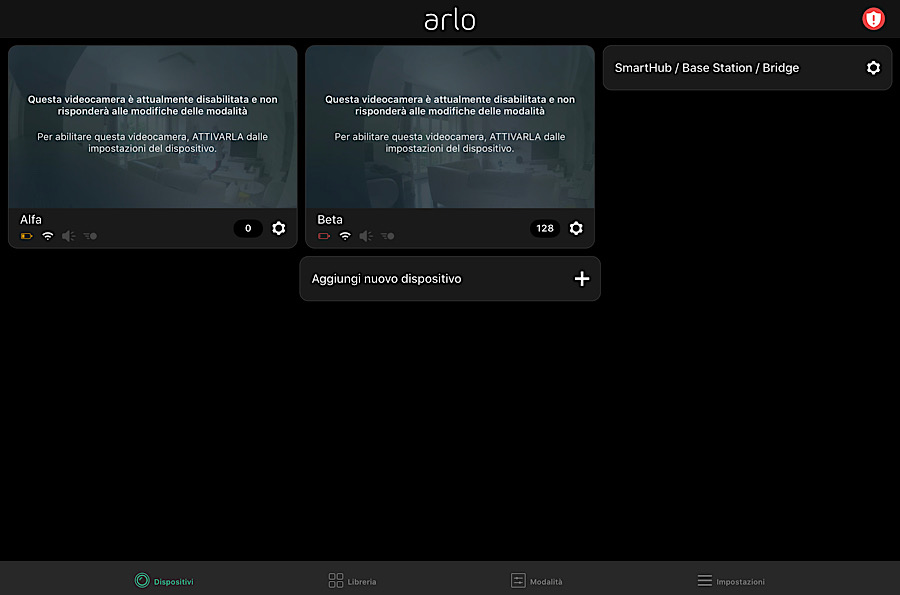Image resolution: width=900 pixels, height=595 pixels.
Task: Switch to the Modalità tab
Action: coord(537,581)
